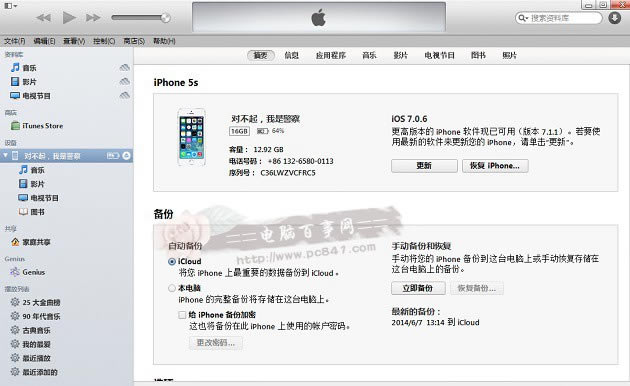
Task: Switch to the 照片 tab
Action: coord(509,55)
